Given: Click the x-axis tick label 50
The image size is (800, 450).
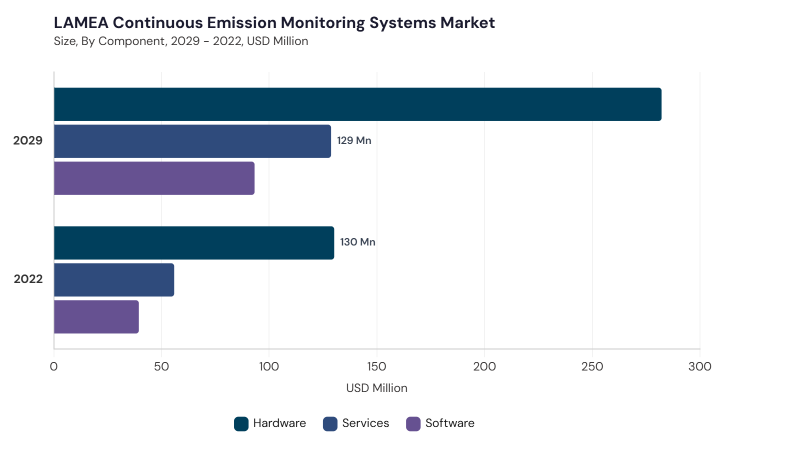Looking at the screenshot, I should point(161,367).
